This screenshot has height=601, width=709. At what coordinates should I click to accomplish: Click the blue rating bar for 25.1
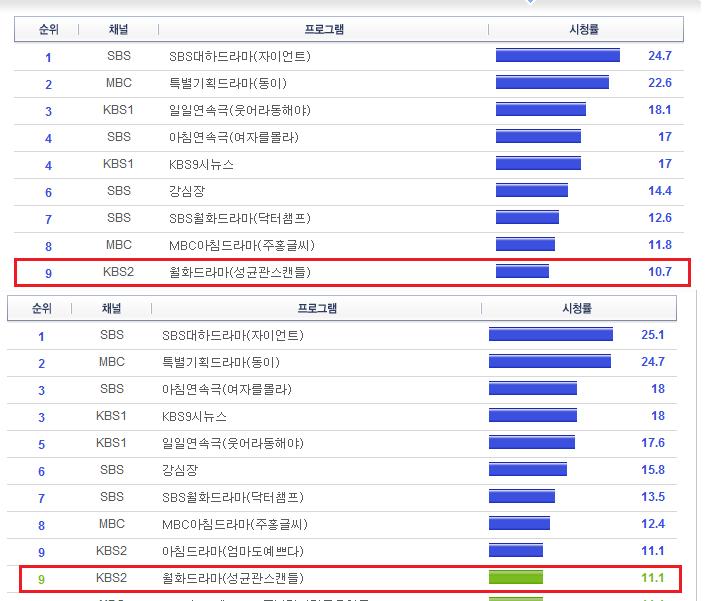tap(551, 334)
